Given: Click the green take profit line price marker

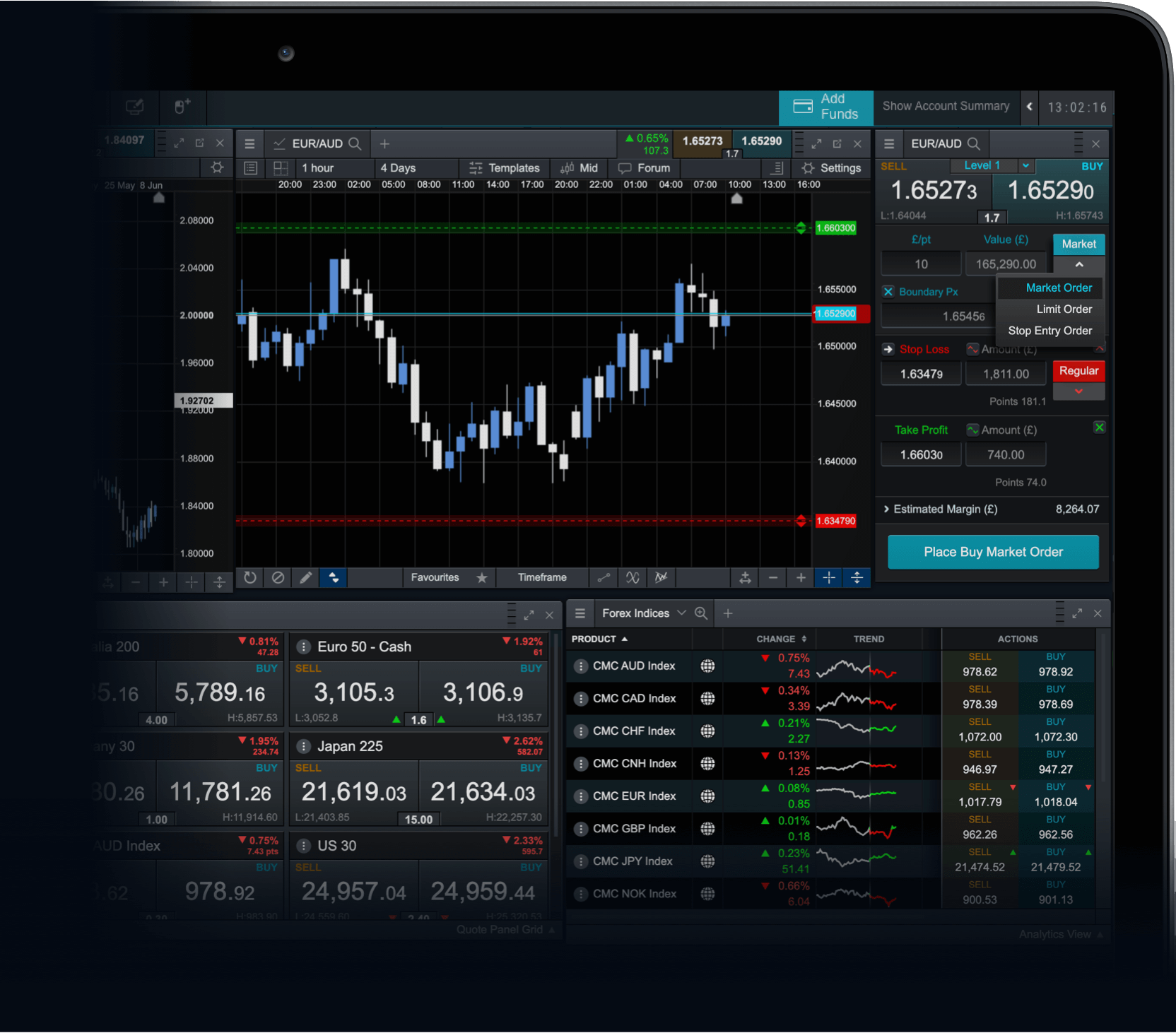Looking at the screenshot, I should coord(835,228).
